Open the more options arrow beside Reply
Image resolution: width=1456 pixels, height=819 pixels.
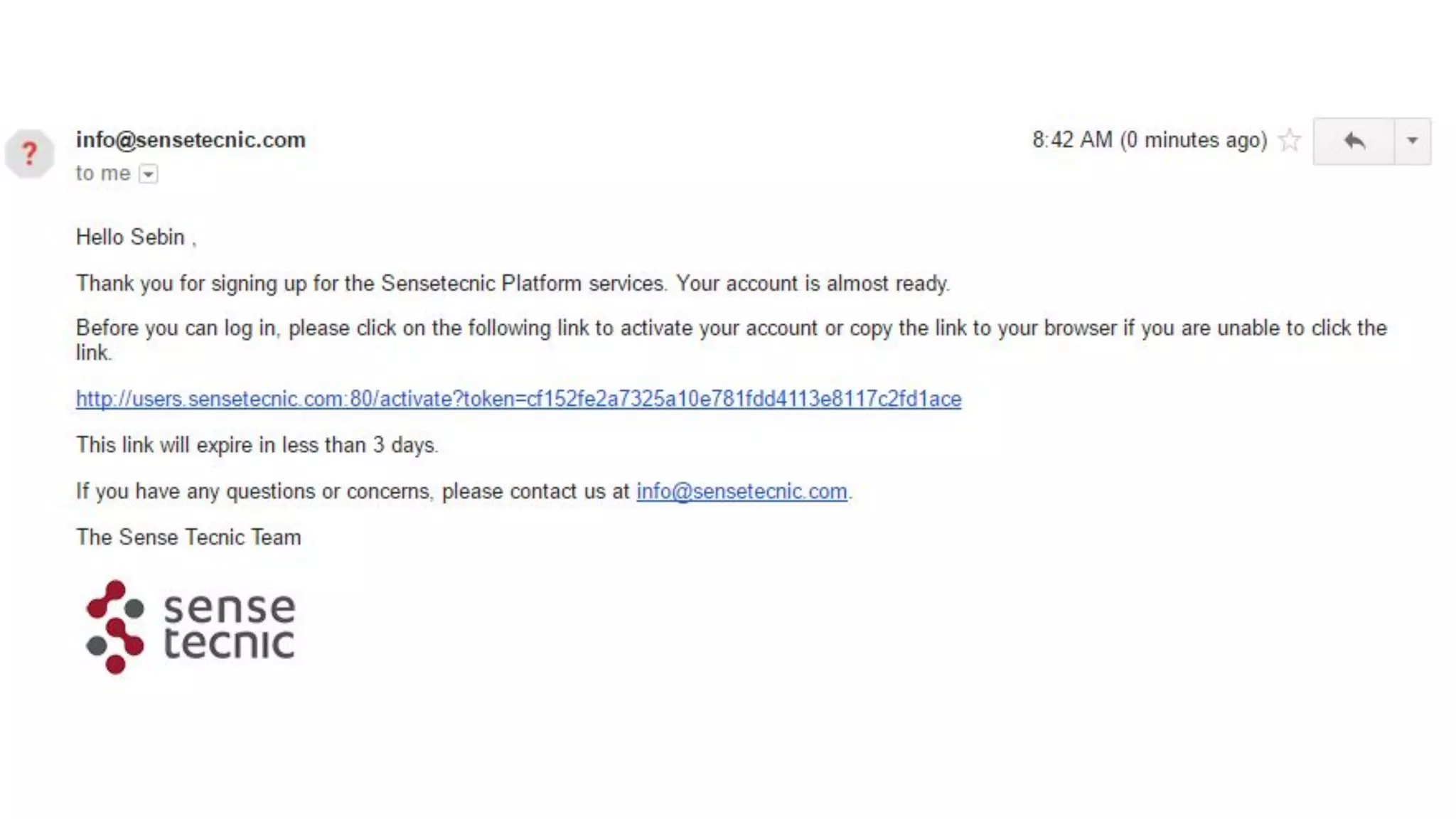click(1412, 141)
